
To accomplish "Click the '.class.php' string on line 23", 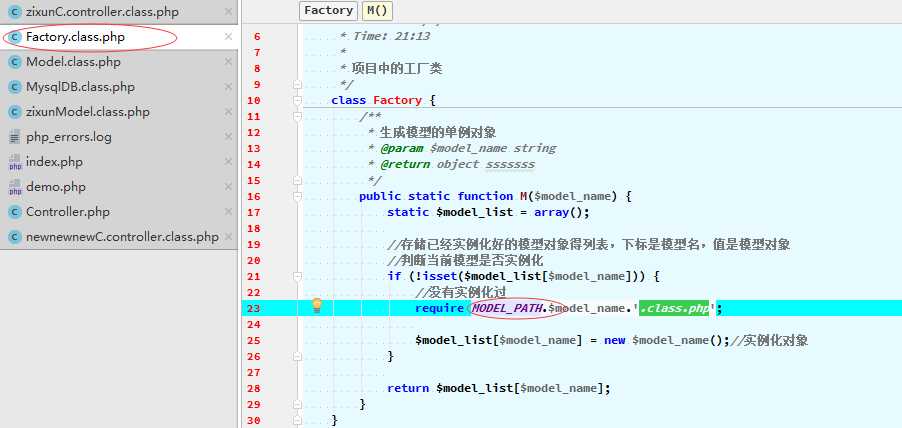I will [x=674, y=308].
